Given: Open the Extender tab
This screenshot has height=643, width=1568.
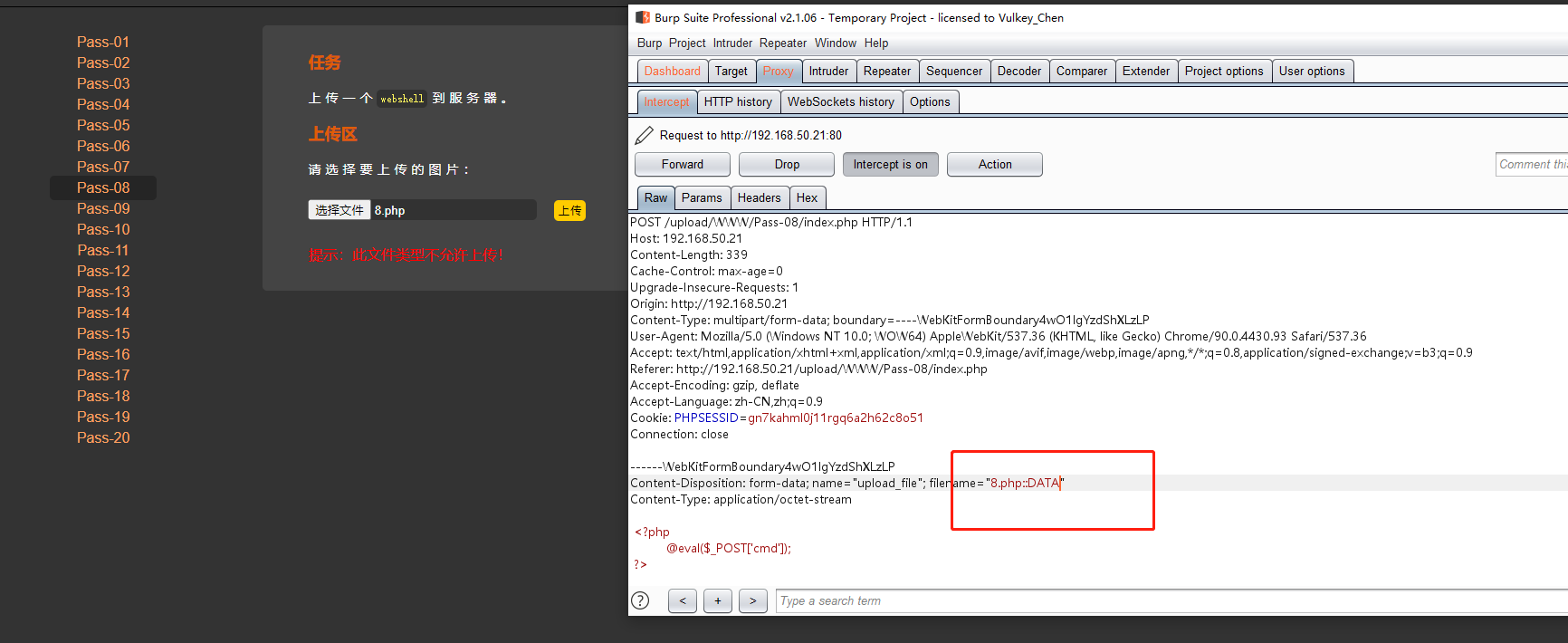Looking at the screenshot, I should pos(1146,71).
